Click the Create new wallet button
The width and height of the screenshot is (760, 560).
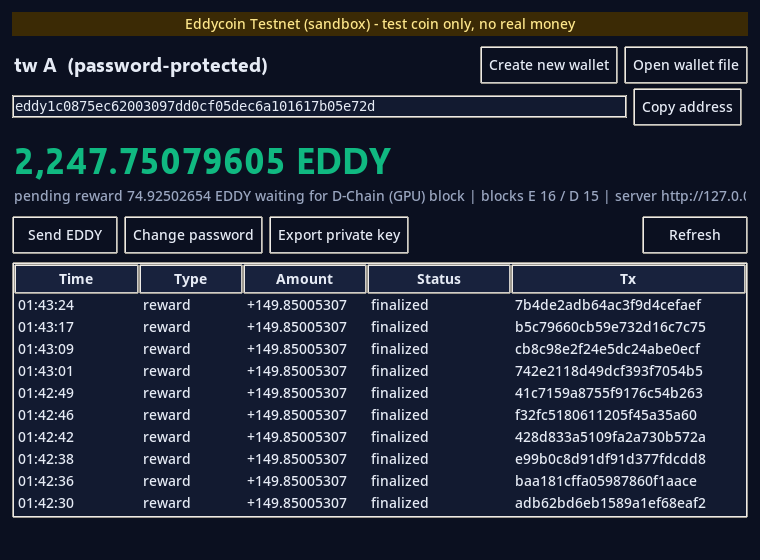[x=549, y=65]
